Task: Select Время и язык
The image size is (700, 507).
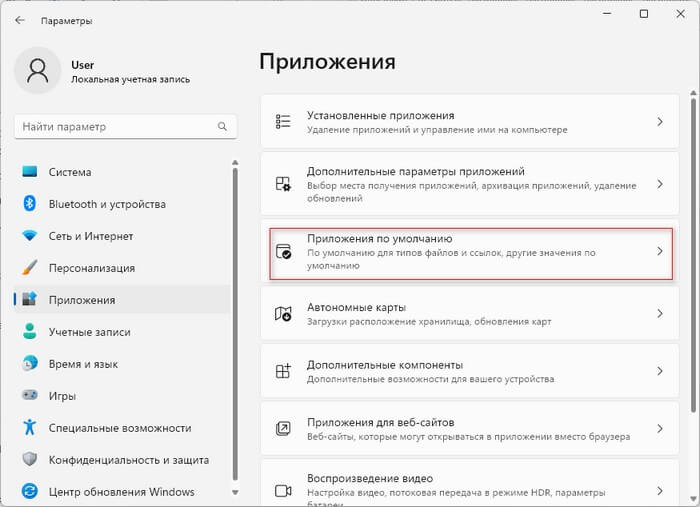Action: [x=122, y=364]
